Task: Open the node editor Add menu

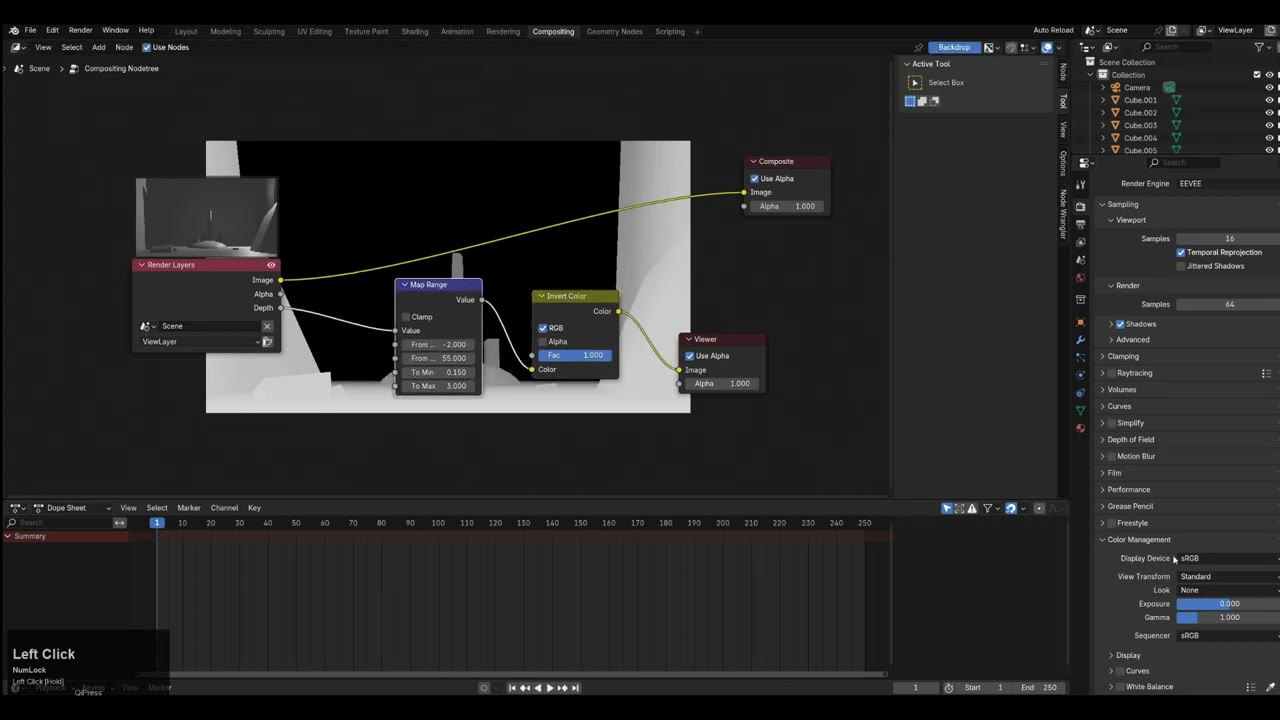Action: (99, 47)
